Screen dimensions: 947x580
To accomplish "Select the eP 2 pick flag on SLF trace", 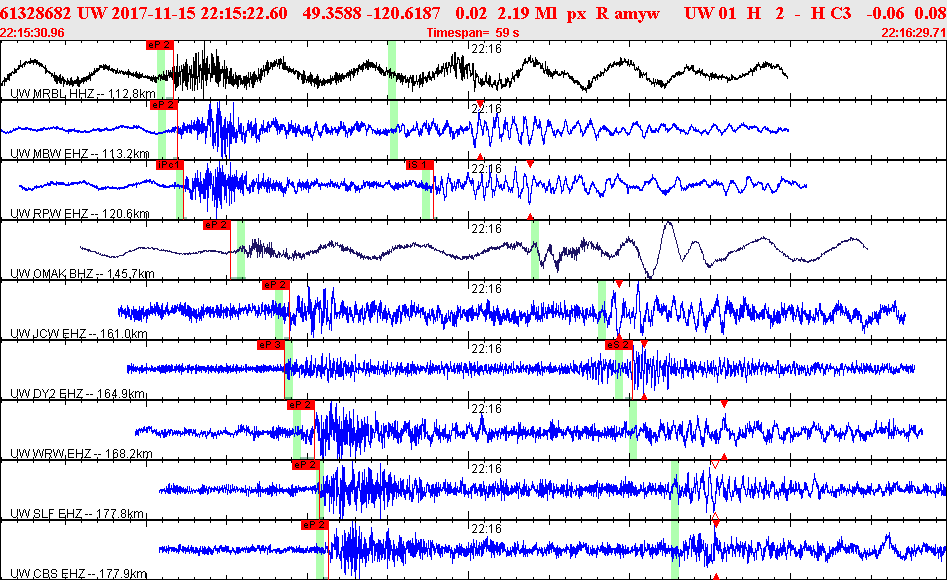I will pyautogui.click(x=306, y=465).
